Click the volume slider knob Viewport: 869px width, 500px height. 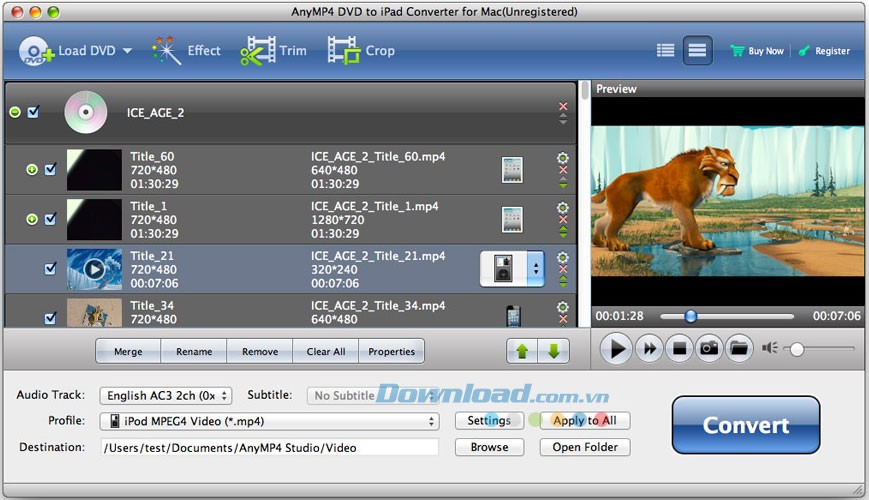tap(797, 349)
